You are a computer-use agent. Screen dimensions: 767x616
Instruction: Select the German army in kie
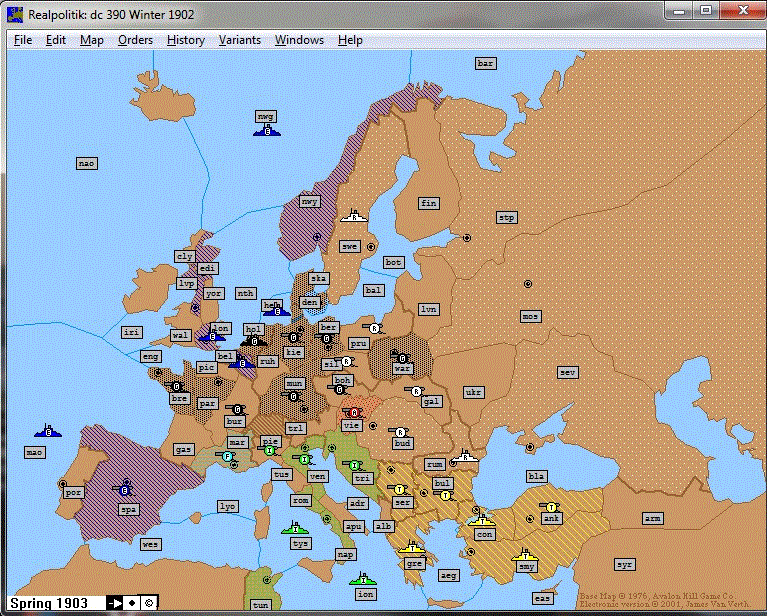click(293, 337)
